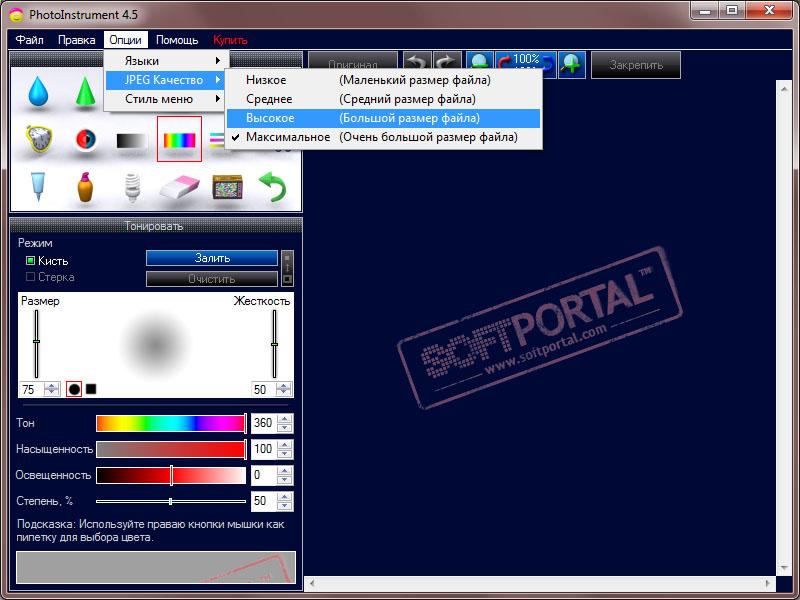Decrease the Жесткость value of 50
Image resolution: width=800 pixels, height=600 pixels.
point(284,393)
